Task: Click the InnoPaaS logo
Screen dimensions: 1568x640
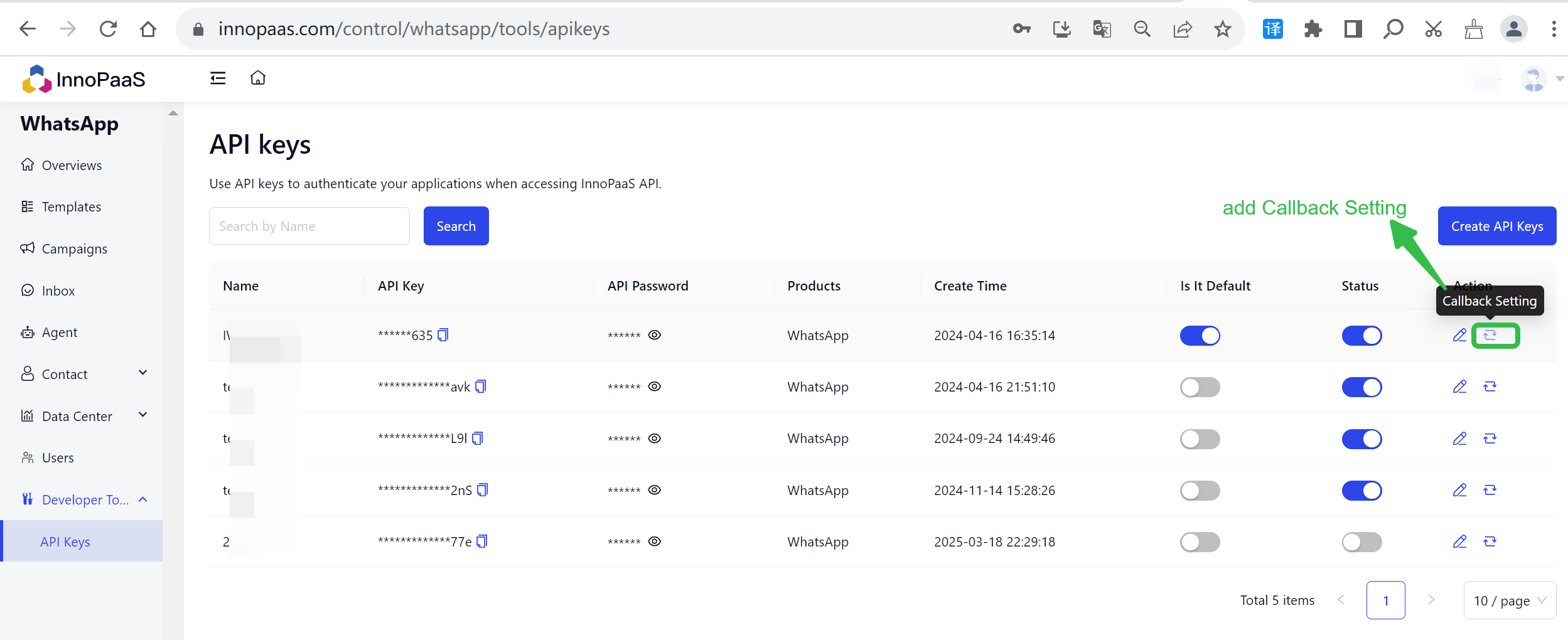Action: click(x=83, y=79)
